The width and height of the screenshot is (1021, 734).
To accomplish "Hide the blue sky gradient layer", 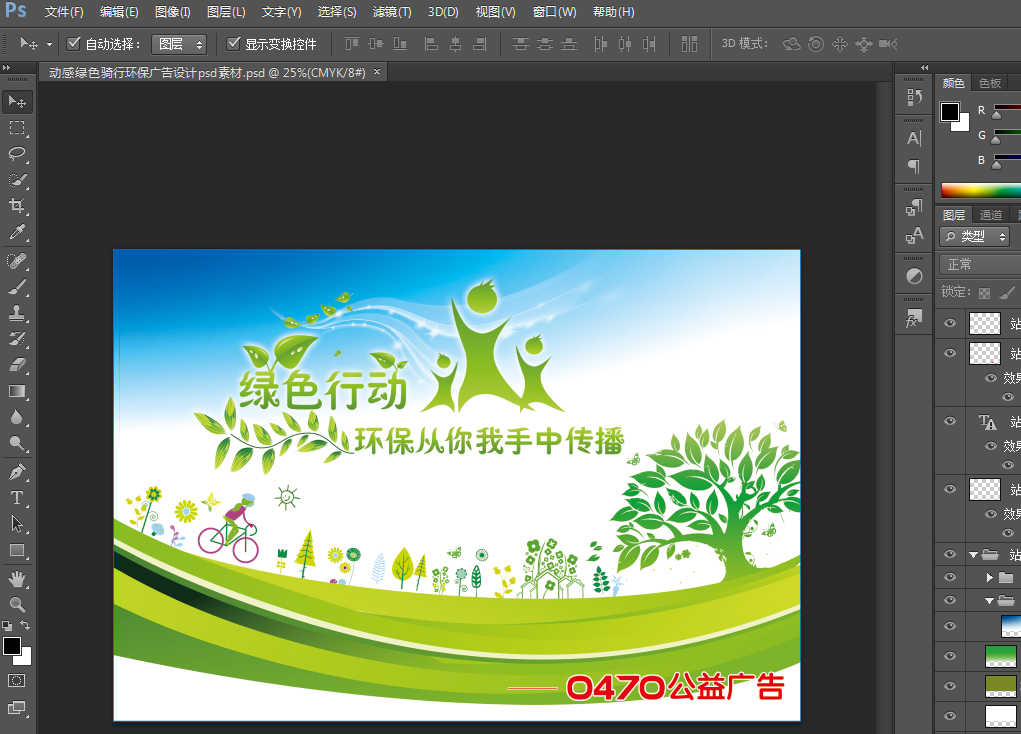I will tap(950, 626).
